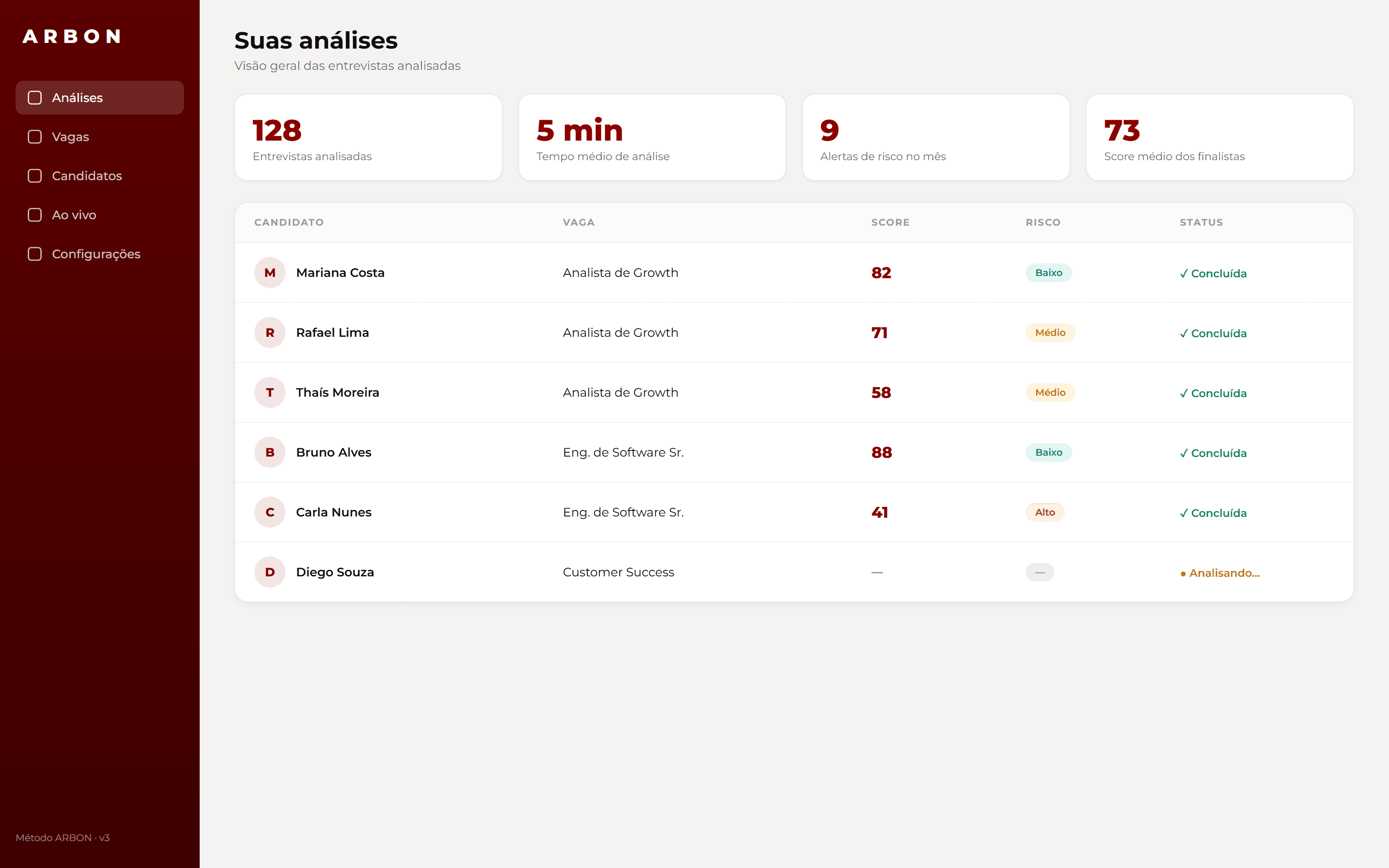Viewport: 1389px width, 868px height.
Task: Open the Configurações menu label
Action: (x=96, y=254)
